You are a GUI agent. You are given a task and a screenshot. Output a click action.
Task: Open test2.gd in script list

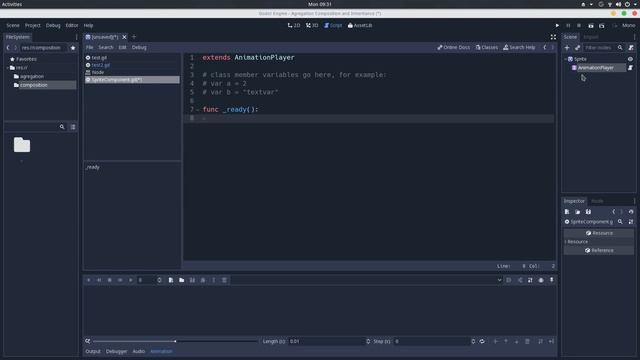tap(100, 65)
